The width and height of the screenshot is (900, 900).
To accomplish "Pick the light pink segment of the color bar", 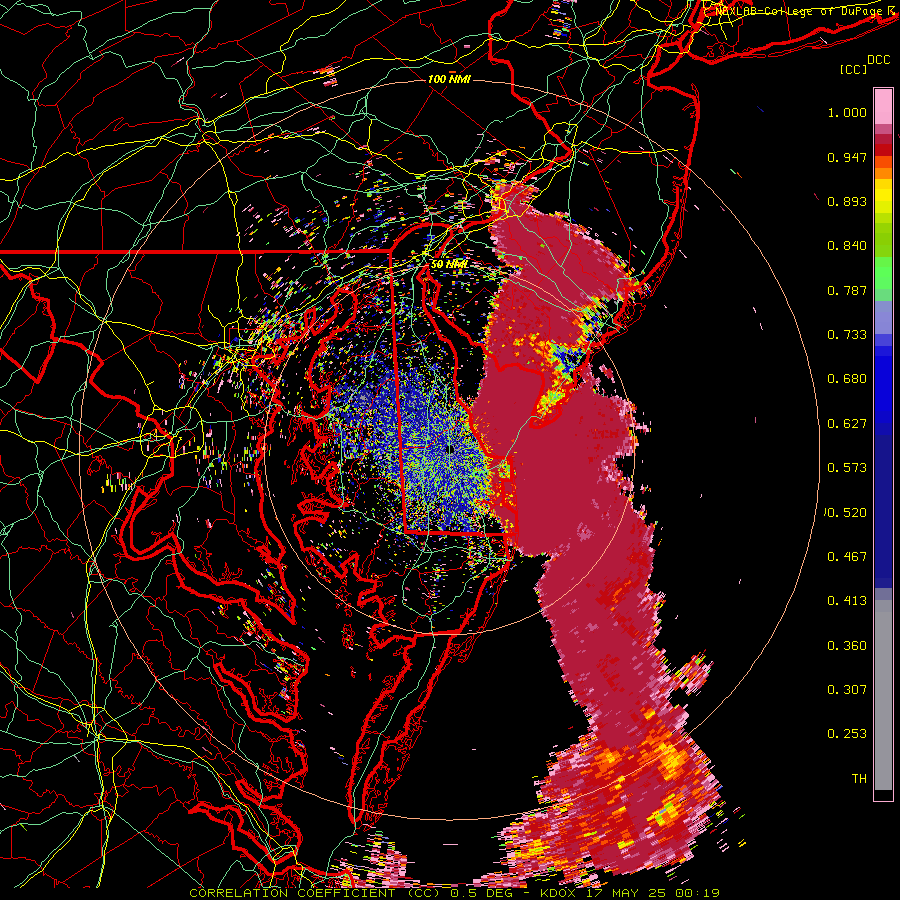I will tap(883, 106).
